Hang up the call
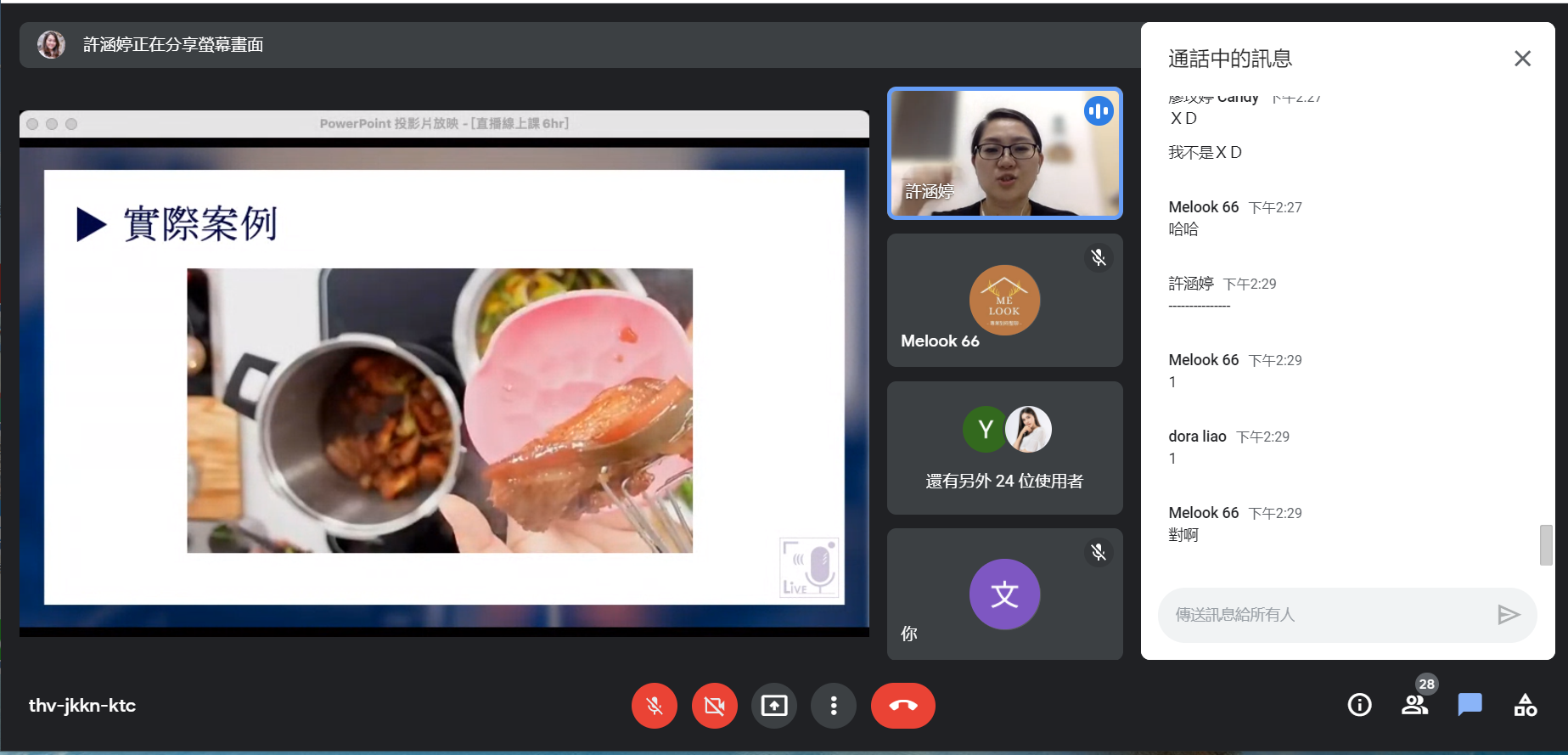This screenshot has width=1568, height=755. coord(902,706)
